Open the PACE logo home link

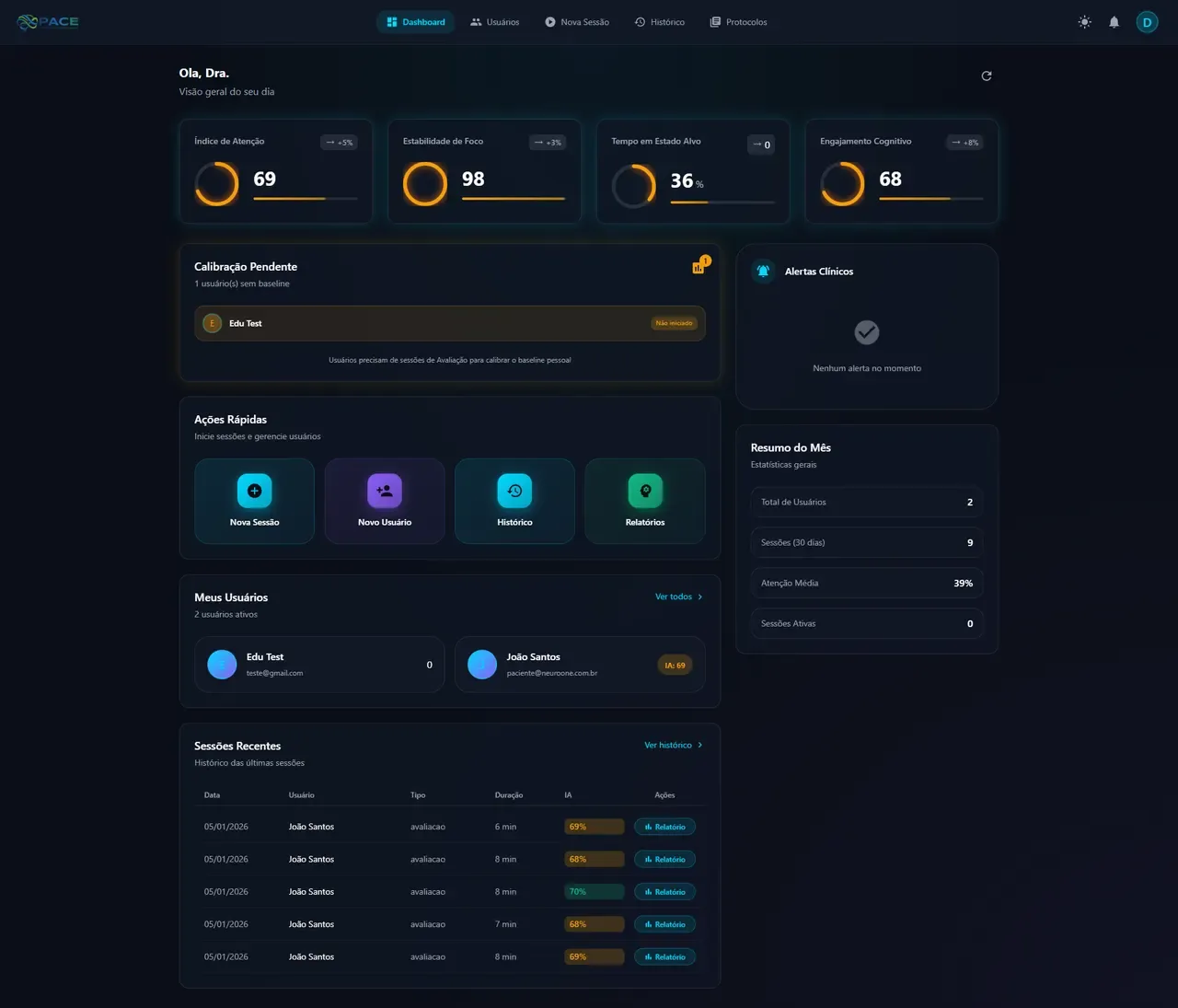48,22
